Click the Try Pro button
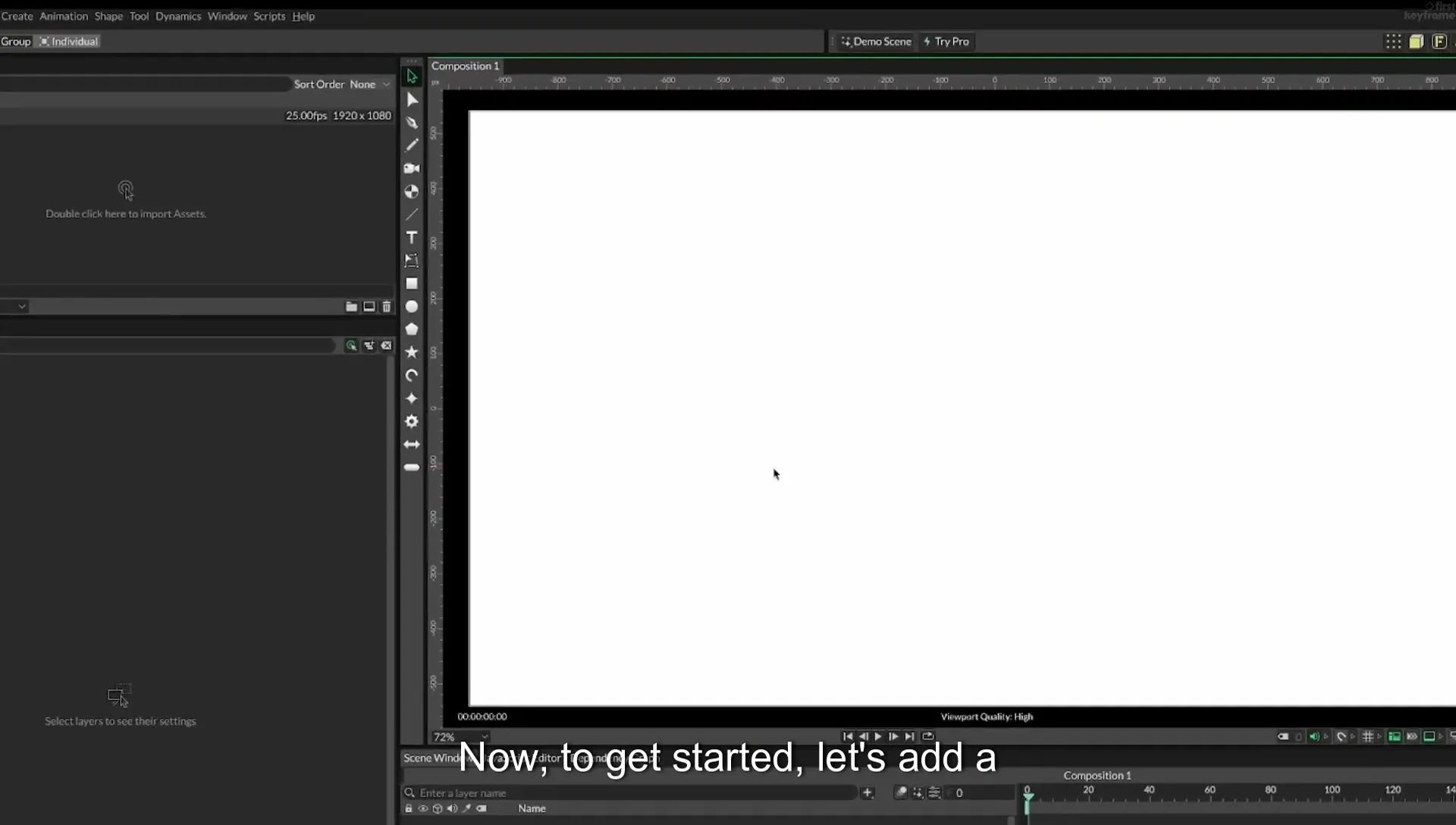The height and width of the screenshot is (825, 1456). [x=946, y=42]
